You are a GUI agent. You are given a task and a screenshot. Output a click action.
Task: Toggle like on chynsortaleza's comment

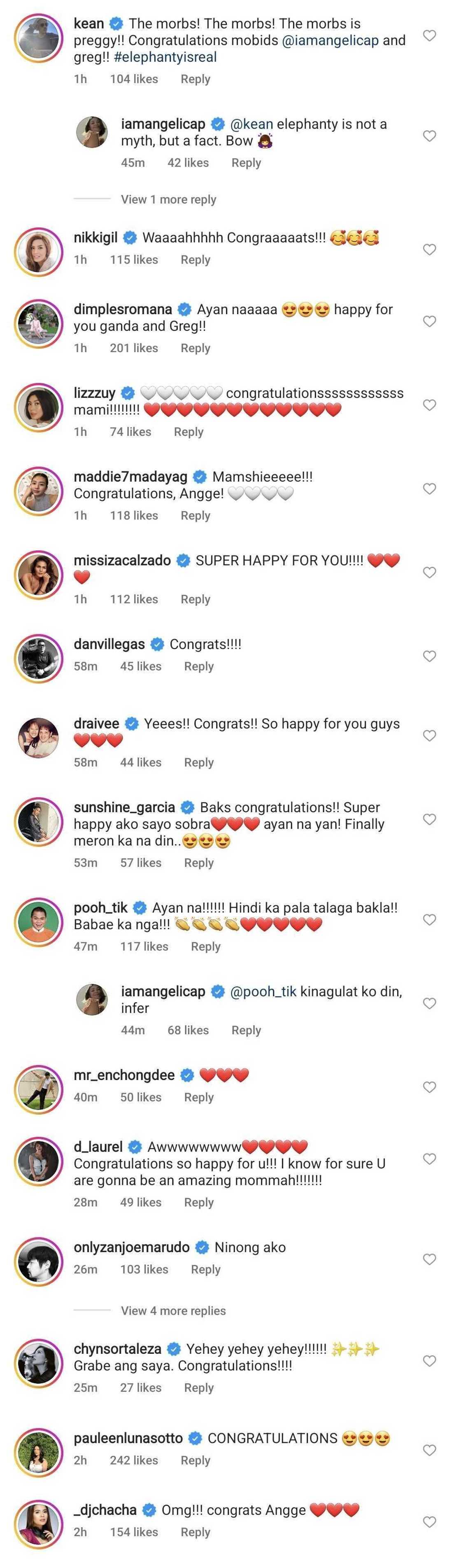429,1361
